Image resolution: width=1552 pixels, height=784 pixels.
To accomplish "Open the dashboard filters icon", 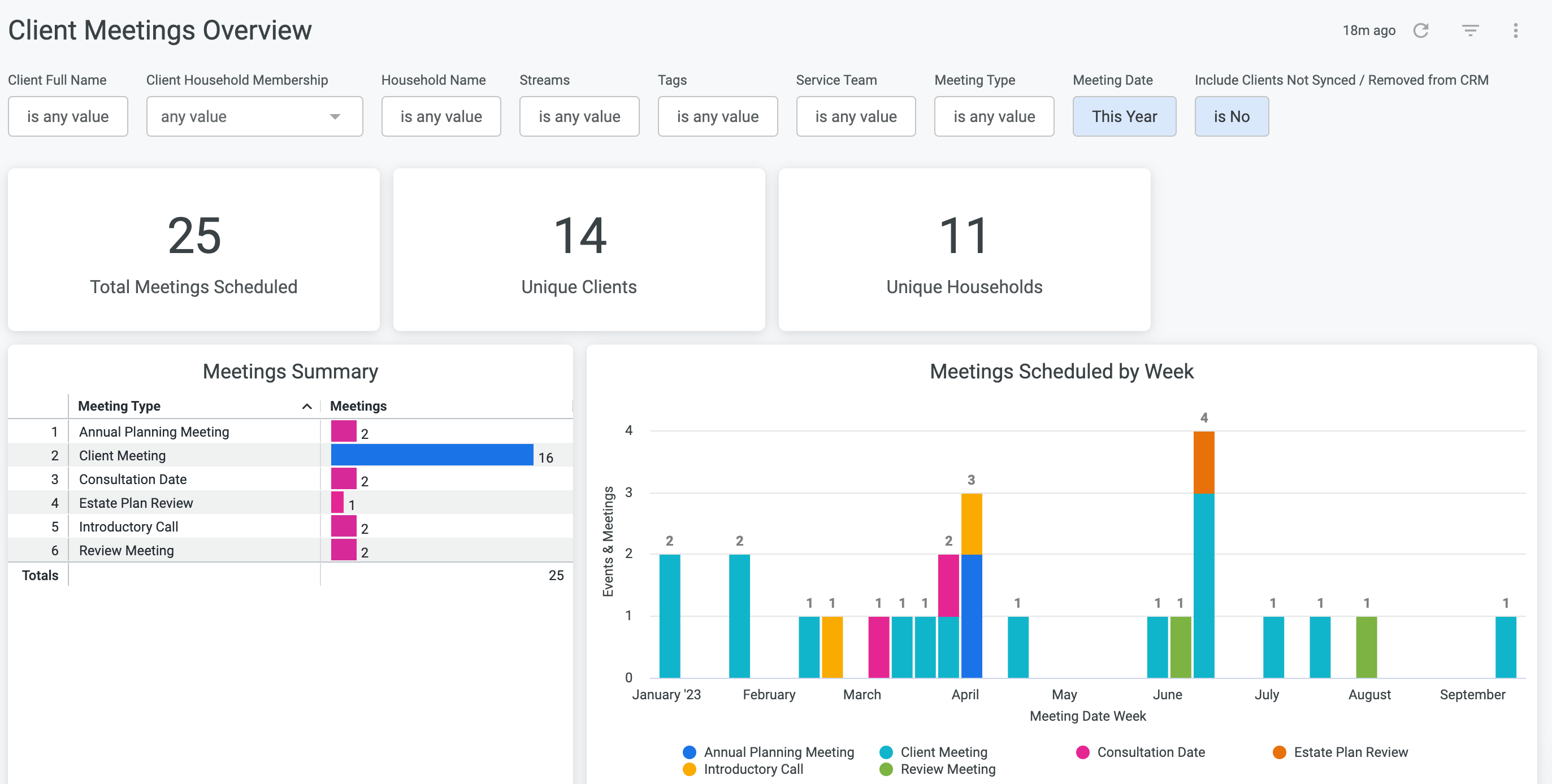I will 1470,31.
